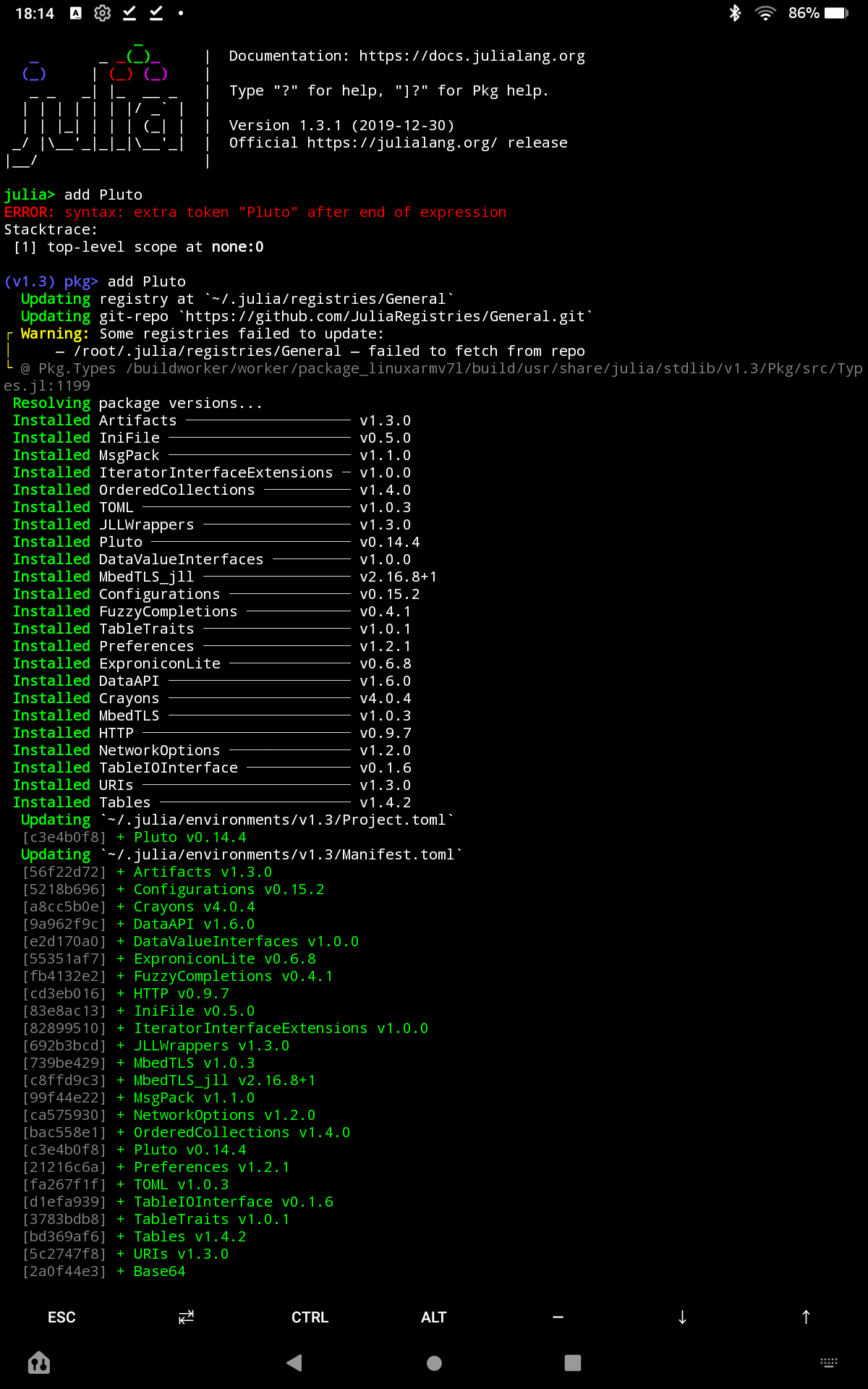Tap the 'Installed Pluto v0.14.4' line
This screenshot has width=868, height=1389.
216,542
